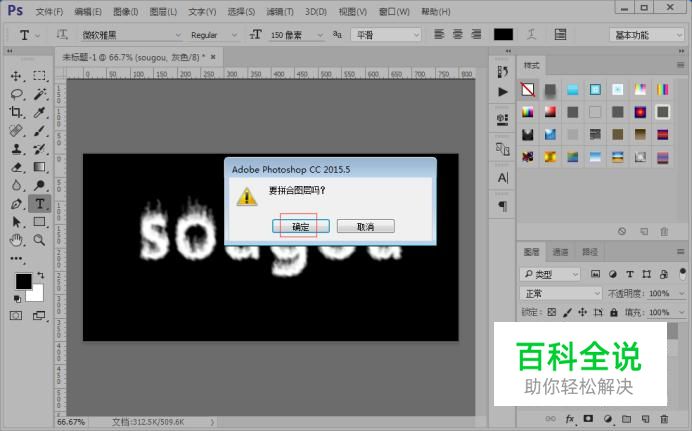This screenshot has width=692, height=431.
Task: Center align text in options bar
Action: pos(458,34)
